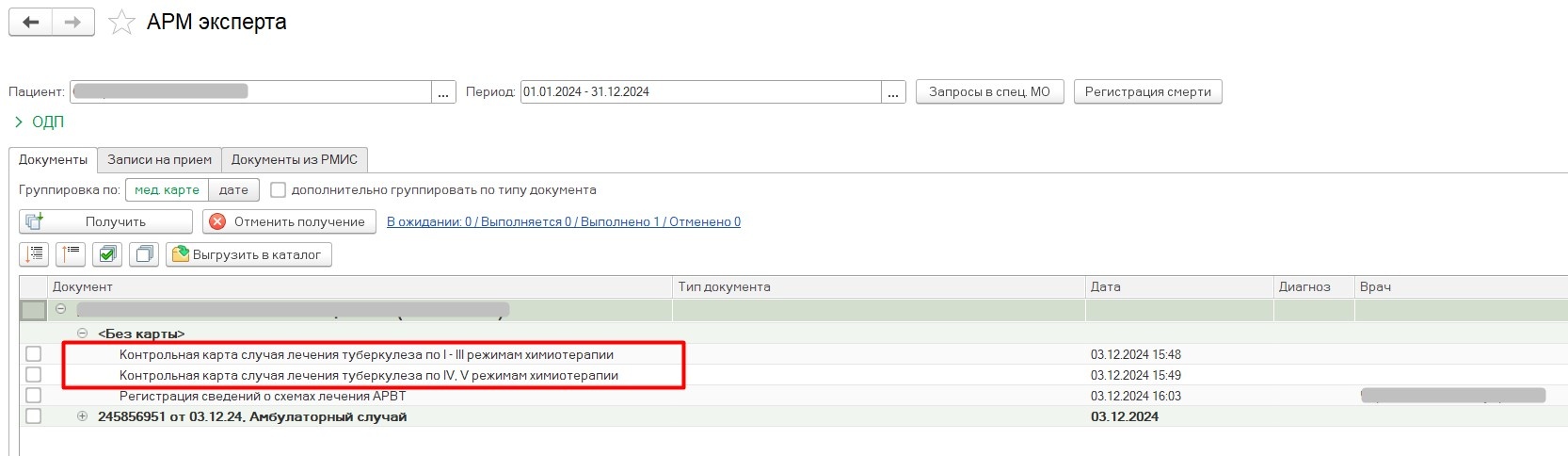Click the uncheck all documents icon

click(144, 254)
